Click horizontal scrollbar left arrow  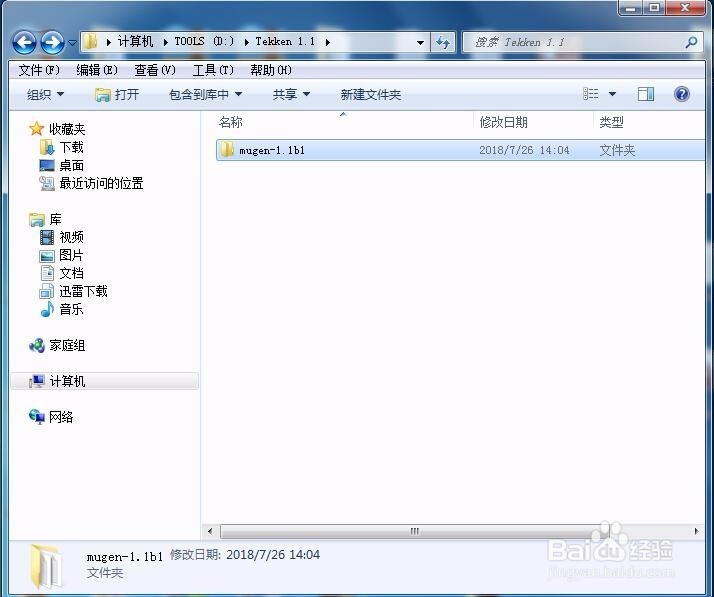click(x=210, y=531)
